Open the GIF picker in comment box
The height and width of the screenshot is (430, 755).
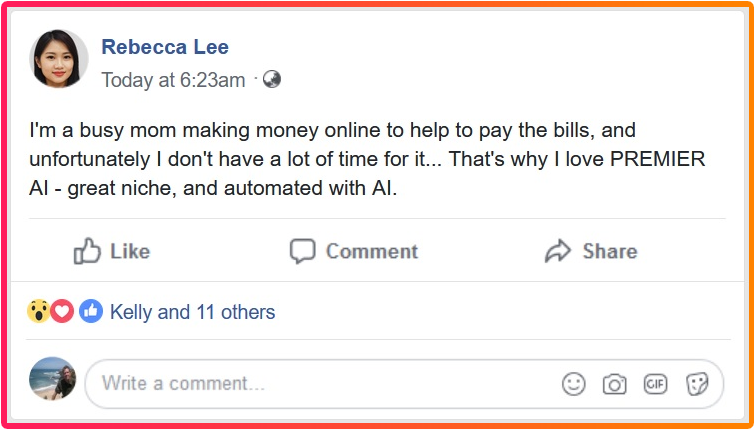655,384
